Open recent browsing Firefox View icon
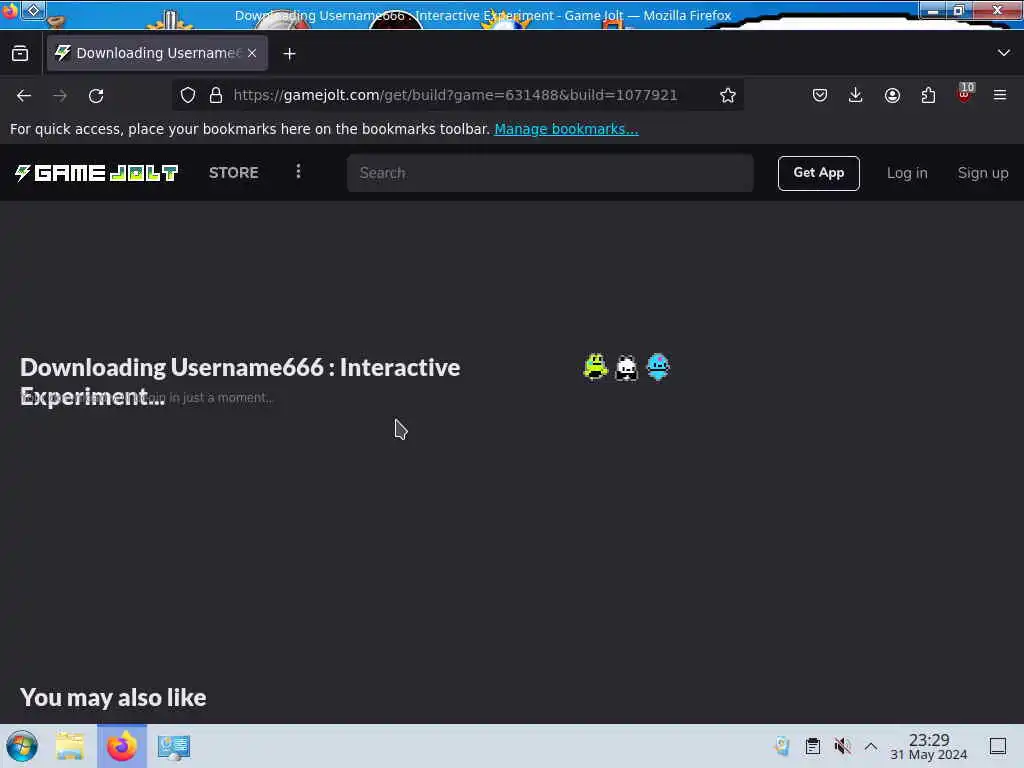Viewport: 1024px width, 768px height. (20, 54)
